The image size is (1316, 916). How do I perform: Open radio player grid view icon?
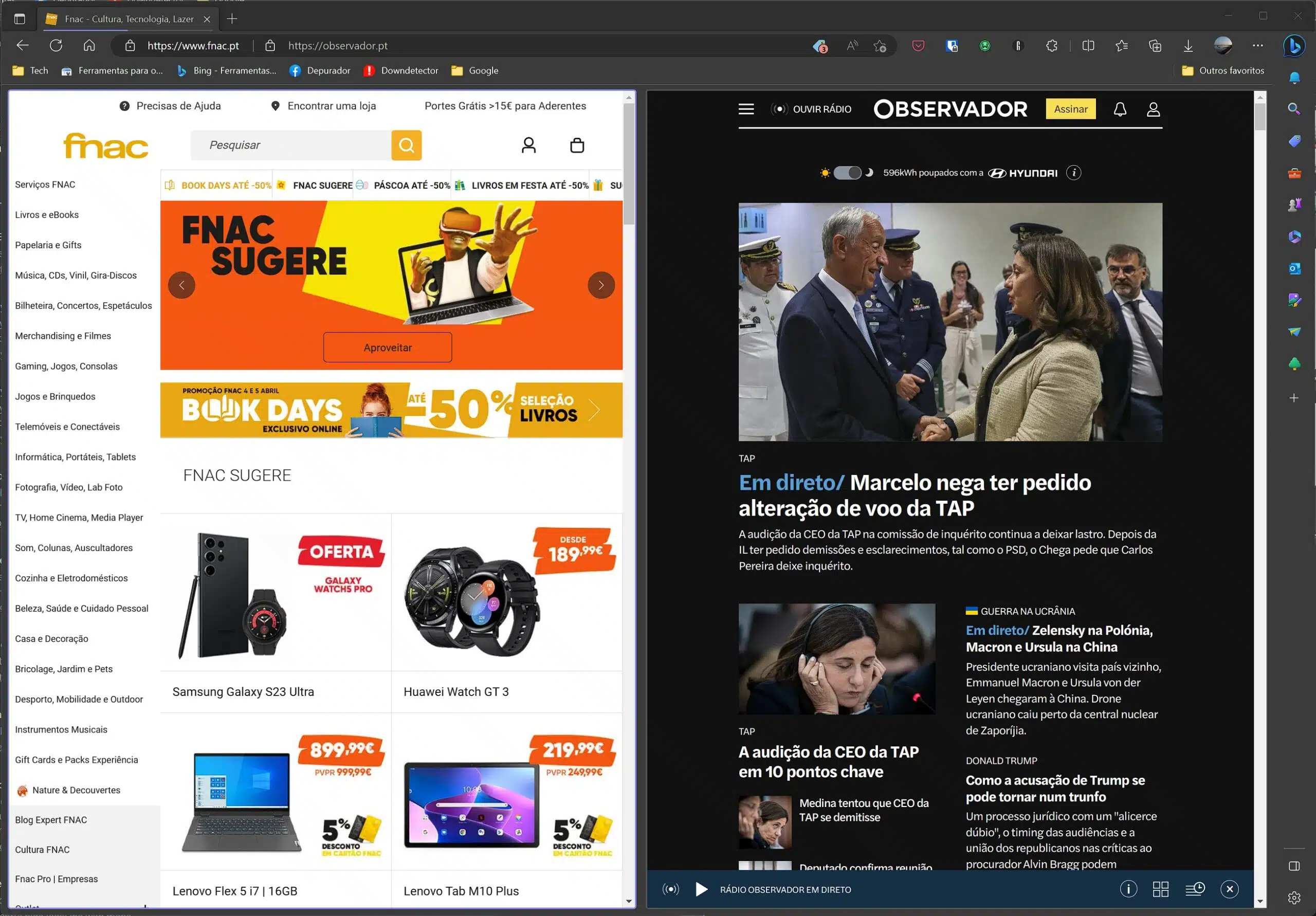(1160, 889)
